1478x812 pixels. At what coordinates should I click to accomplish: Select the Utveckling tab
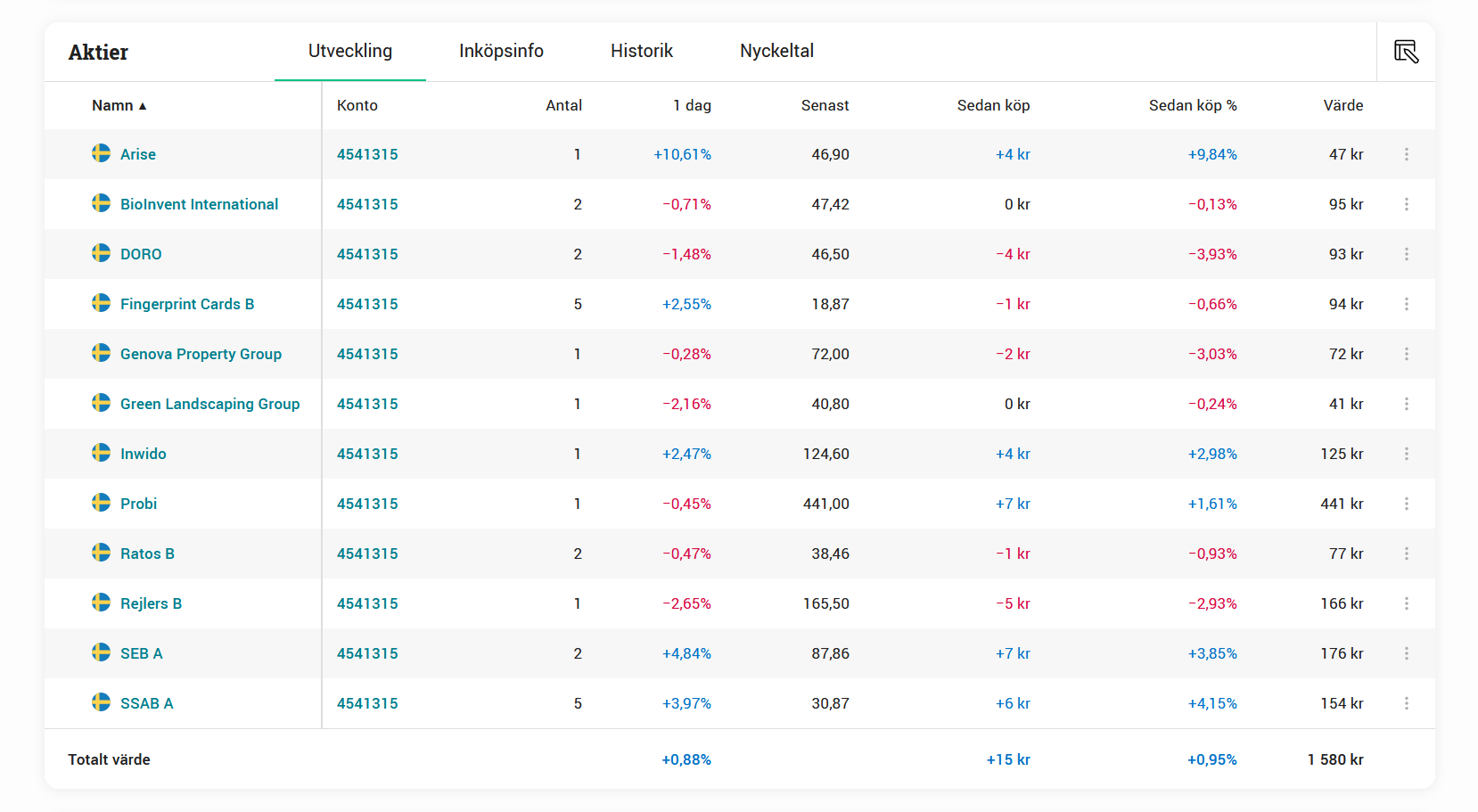pyautogui.click(x=349, y=51)
